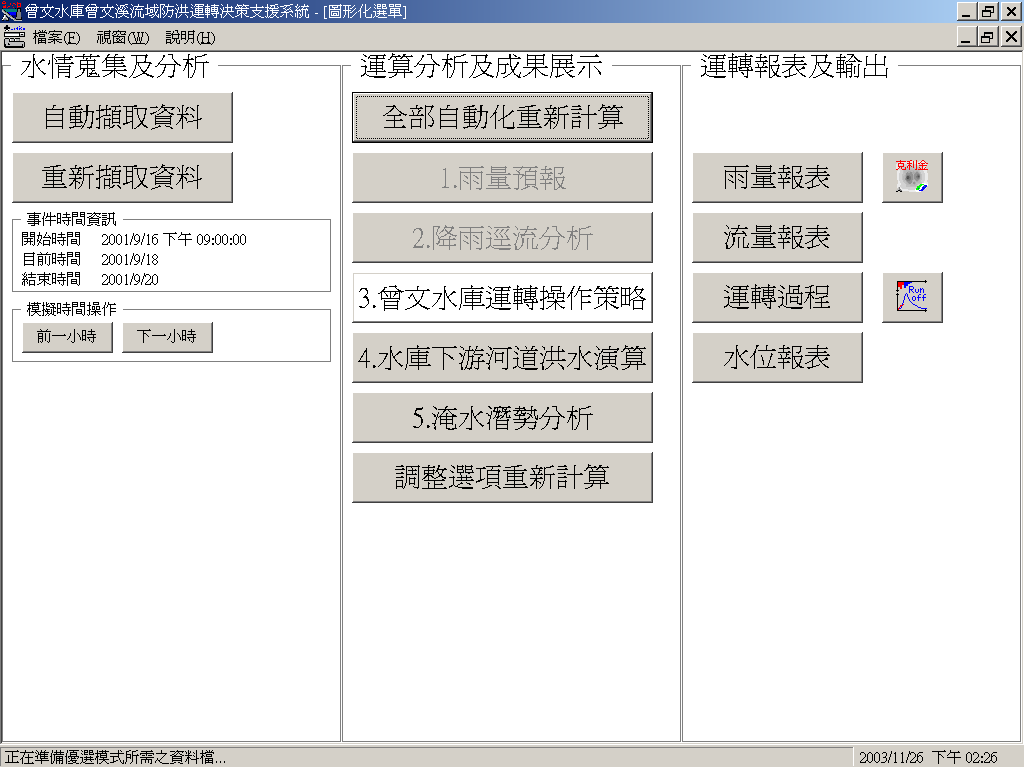This screenshot has width=1024, height=768.
Task: Click the 克利金 kriging icon button
Action: (912, 177)
